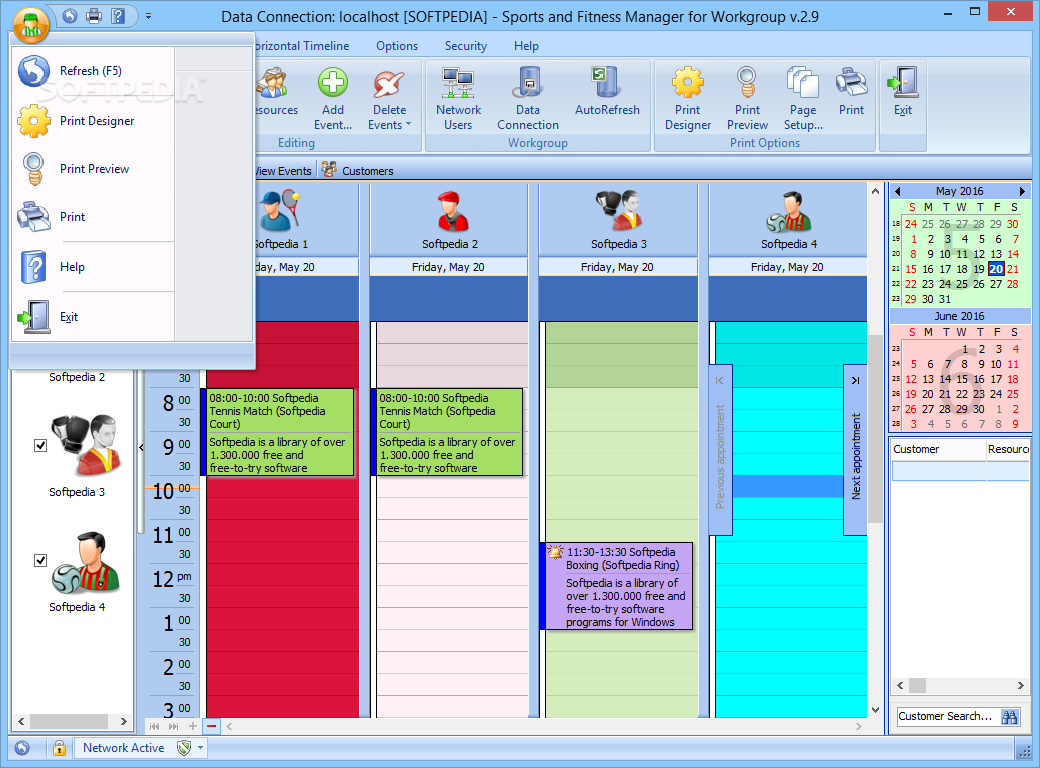Open Page Setup from ribbon
This screenshot has height=768, width=1040.
pos(803,98)
